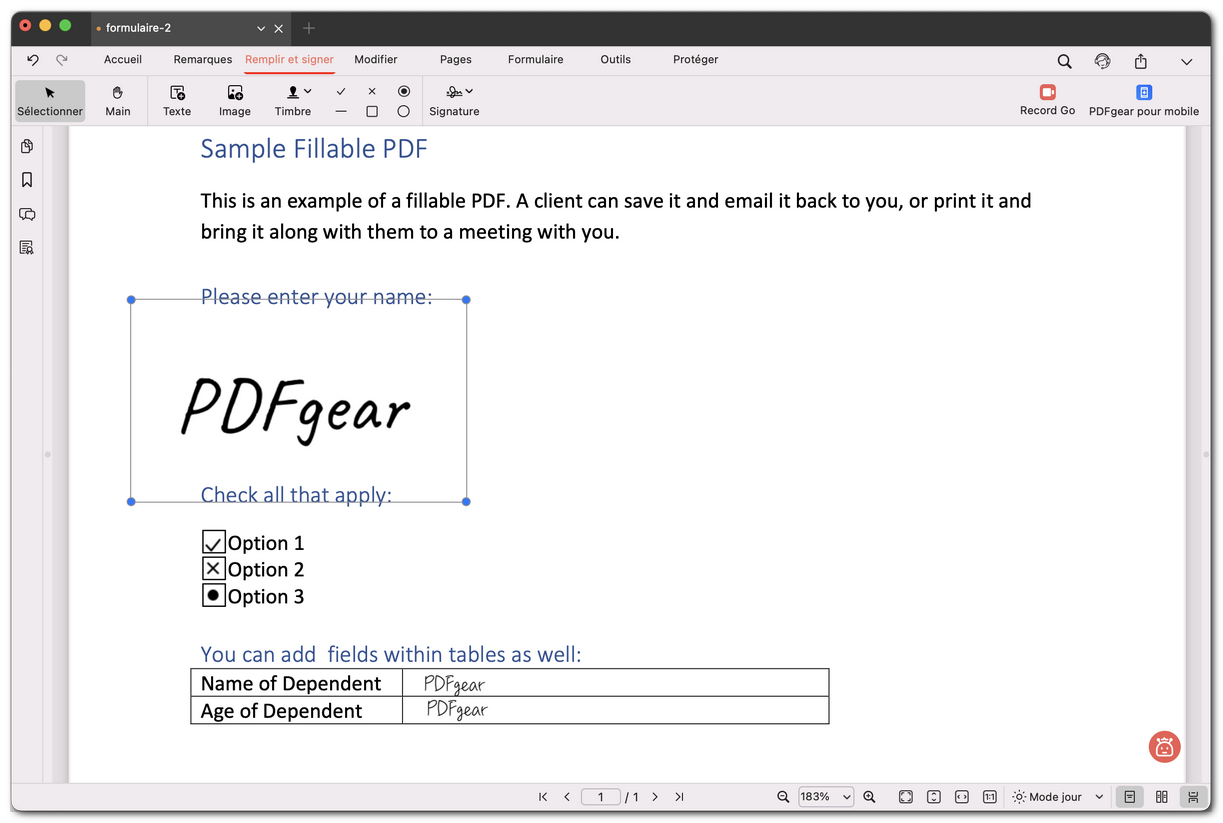Select the Image insertion tool
The width and height of the screenshot is (1223, 823).
pyautogui.click(x=234, y=100)
